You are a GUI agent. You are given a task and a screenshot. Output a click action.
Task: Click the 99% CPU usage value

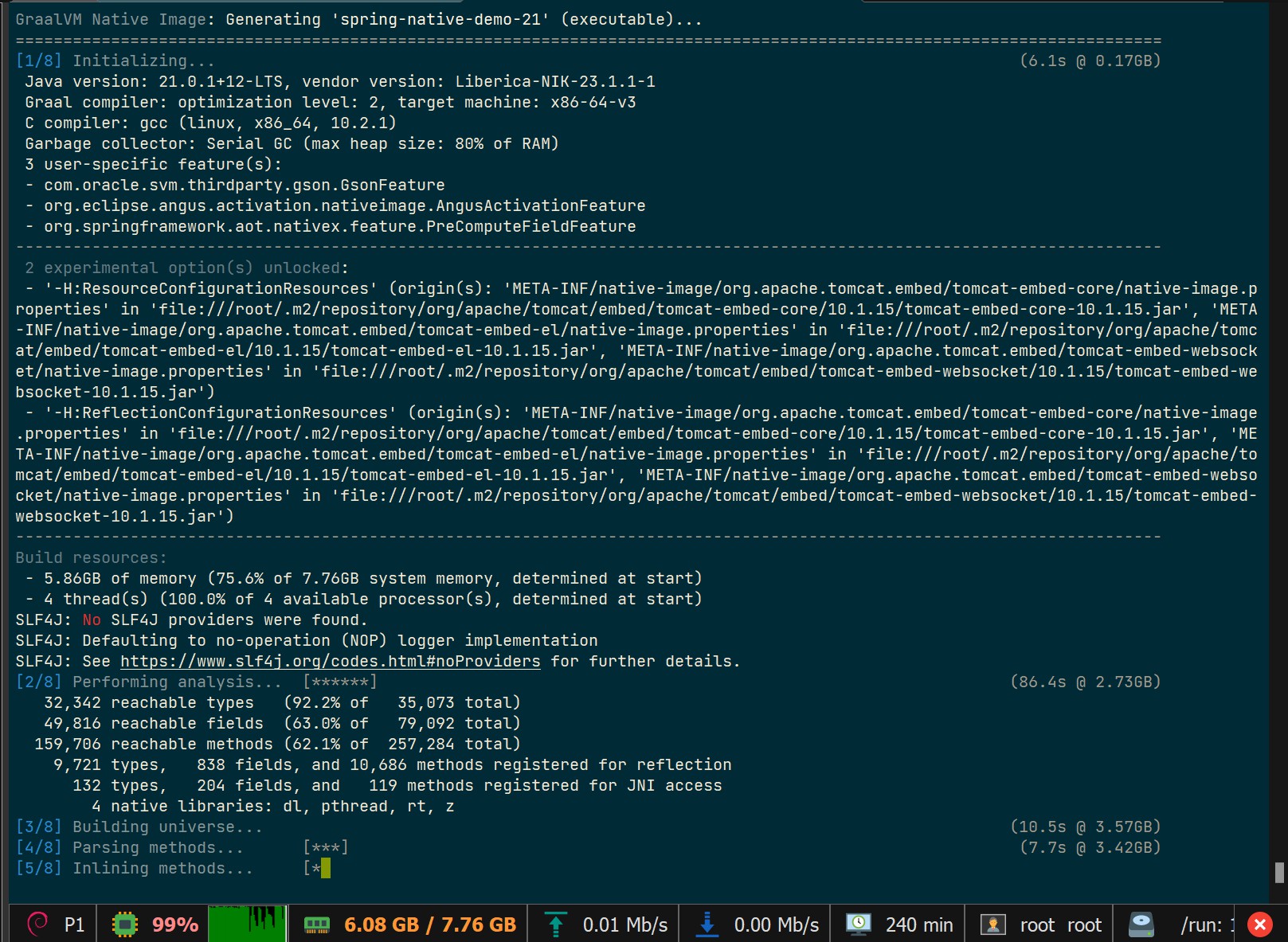click(x=175, y=924)
